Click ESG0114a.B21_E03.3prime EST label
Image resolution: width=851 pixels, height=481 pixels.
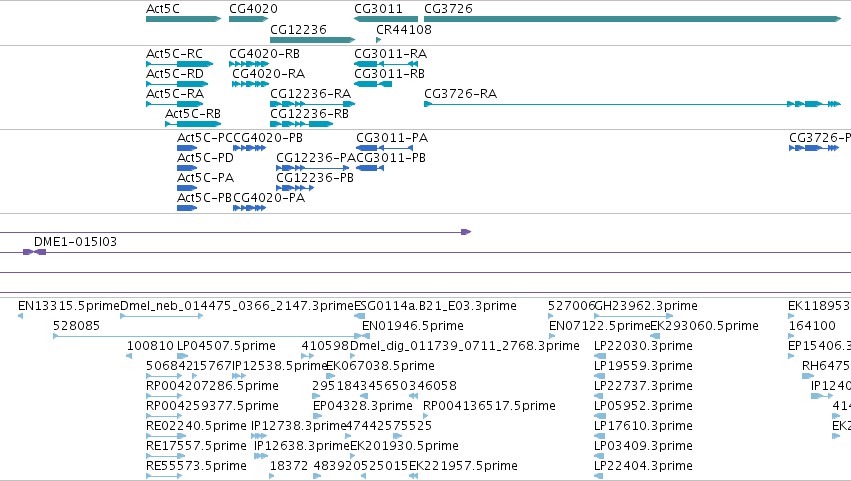click(x=435, y=306)
